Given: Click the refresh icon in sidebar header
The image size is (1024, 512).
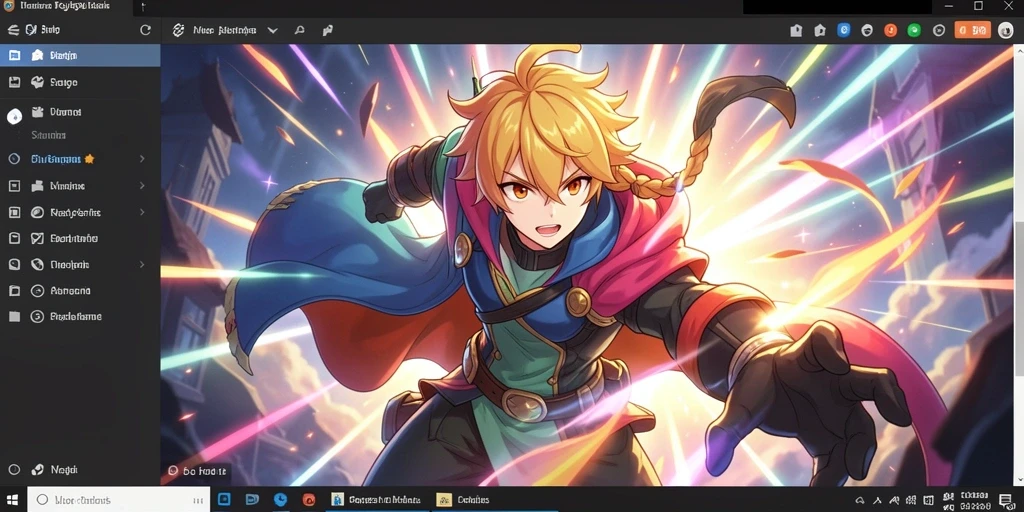Looking at the screenshot, I should pos(146,30).
